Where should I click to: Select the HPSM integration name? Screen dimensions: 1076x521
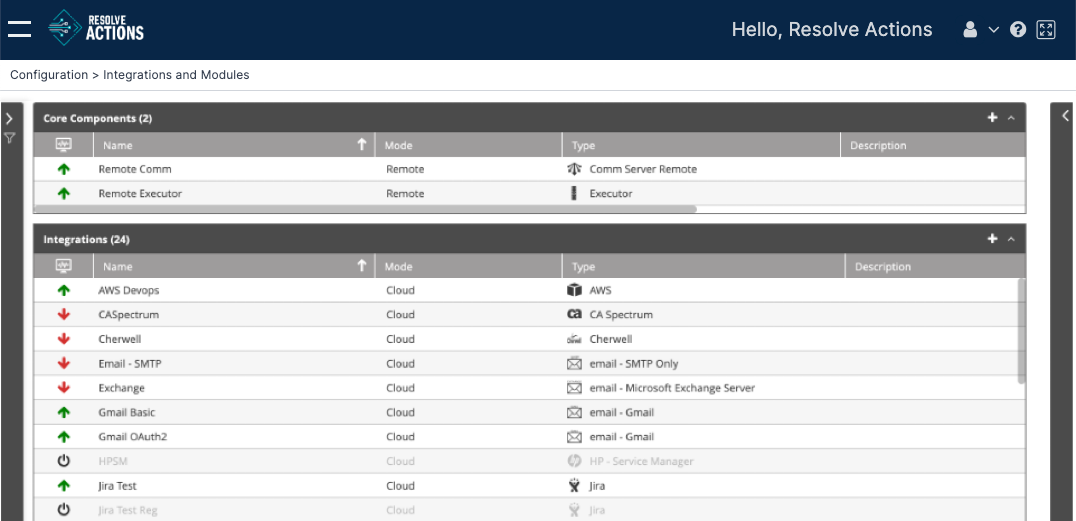click(113, 461)
